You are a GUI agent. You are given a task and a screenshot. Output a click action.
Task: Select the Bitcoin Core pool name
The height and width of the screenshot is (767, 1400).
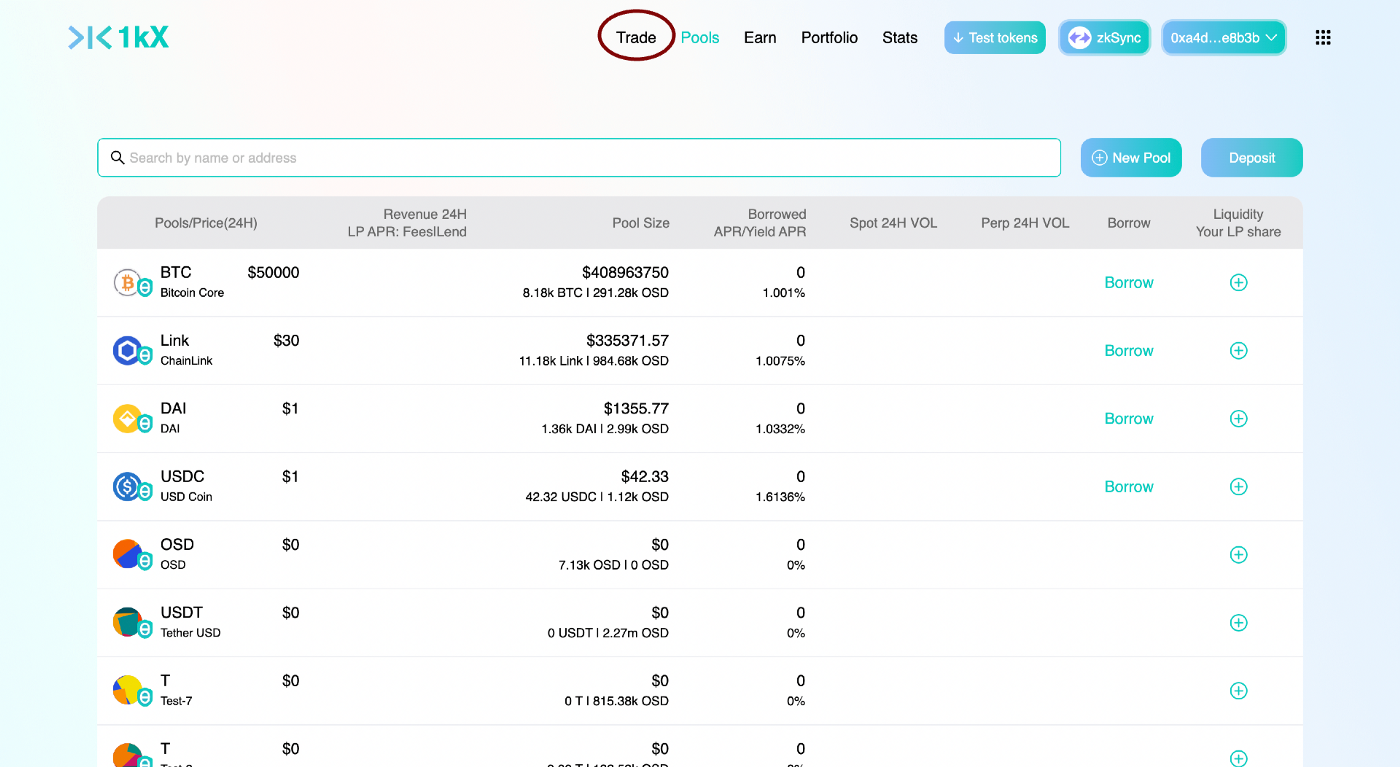tap(192, 293)
